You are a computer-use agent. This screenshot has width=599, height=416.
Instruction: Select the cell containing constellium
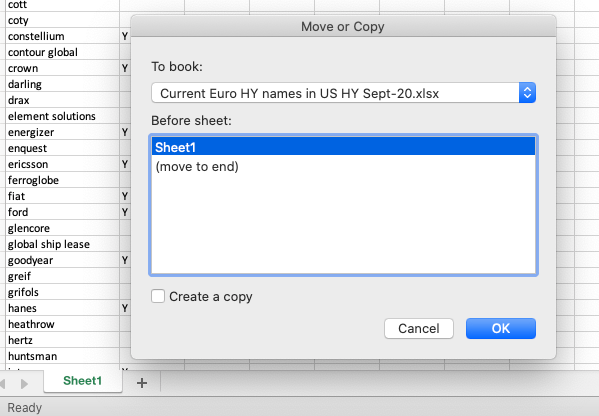click(x=62, y=36)
